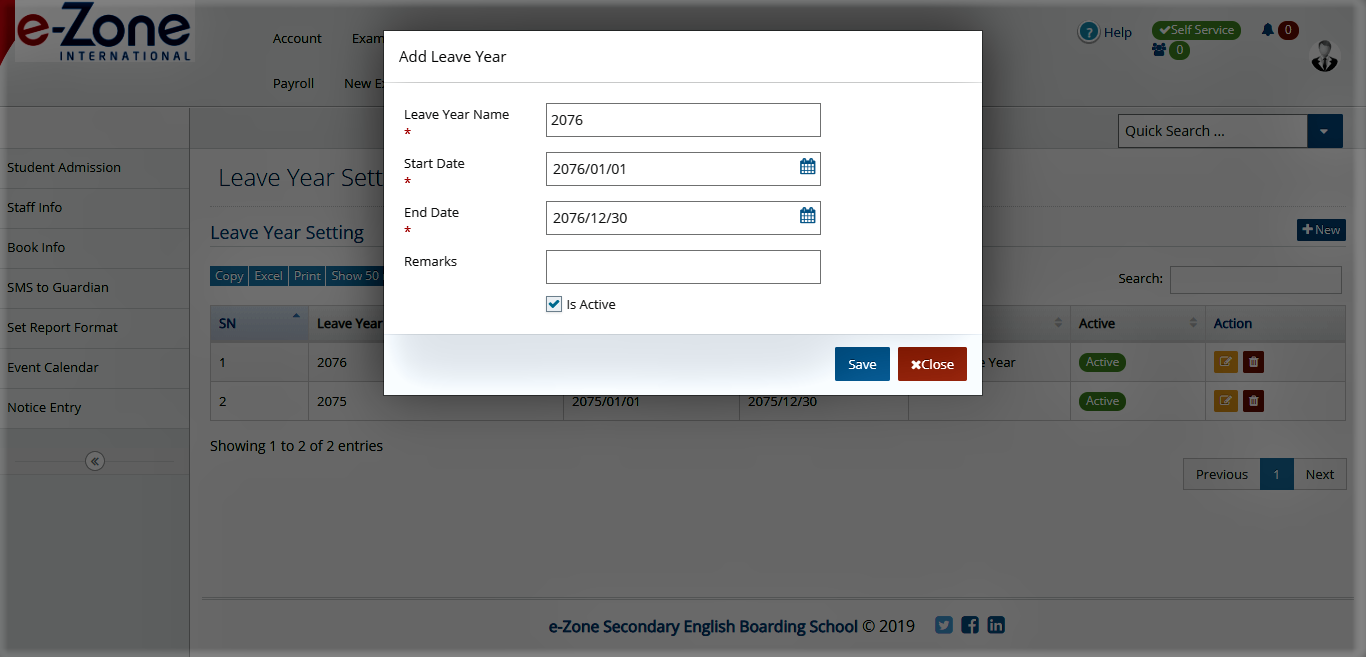Focus the End Date field

(x=683, y=218)
